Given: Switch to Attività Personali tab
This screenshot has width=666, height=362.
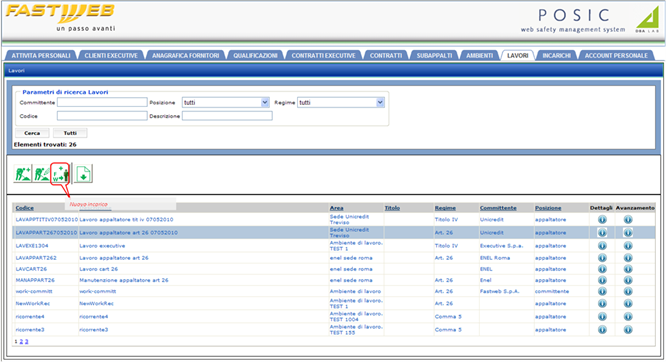Looking at the screenshot, I should pyautogui.click(x=41, y=56).
